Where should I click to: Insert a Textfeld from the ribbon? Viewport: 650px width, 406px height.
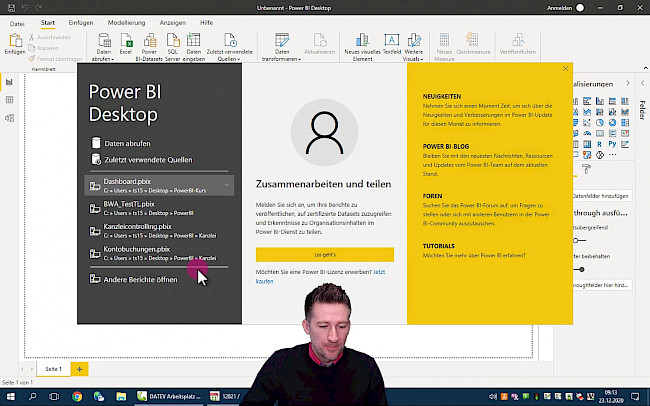coord(392,42)
